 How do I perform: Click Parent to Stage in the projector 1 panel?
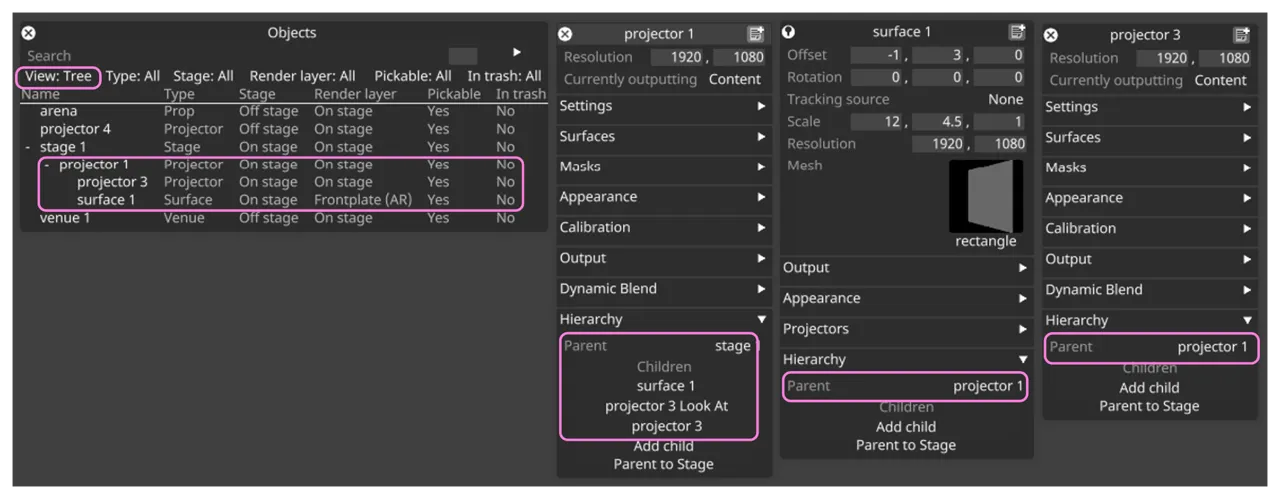(x=664, y=464)
